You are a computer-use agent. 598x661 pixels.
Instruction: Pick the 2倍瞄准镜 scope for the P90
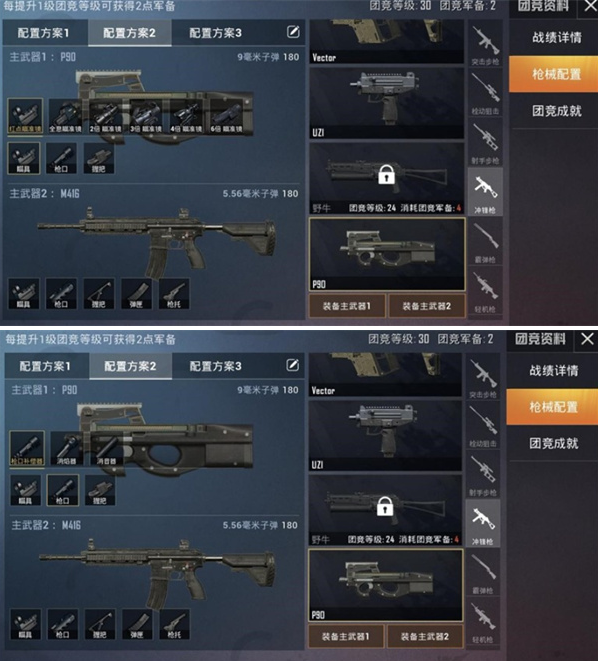[106, 116]
